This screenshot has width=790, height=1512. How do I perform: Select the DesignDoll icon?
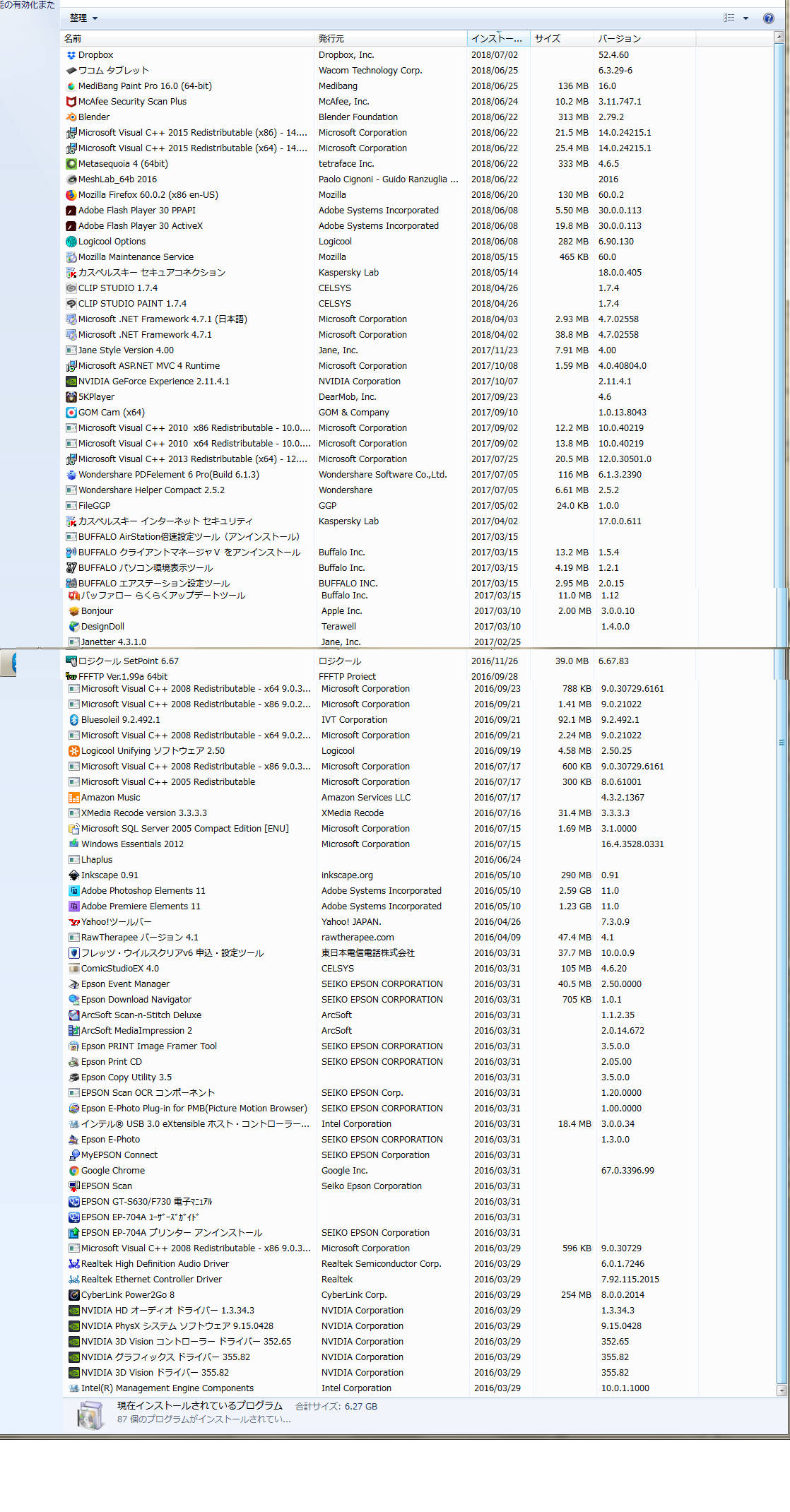[73, 627]
